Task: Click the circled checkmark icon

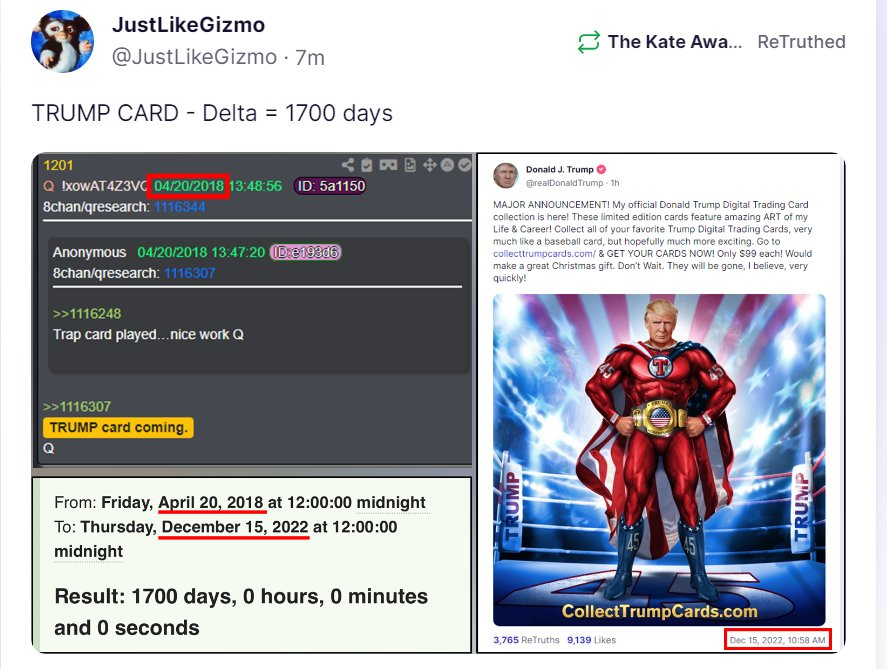Action: pos(465,165)
